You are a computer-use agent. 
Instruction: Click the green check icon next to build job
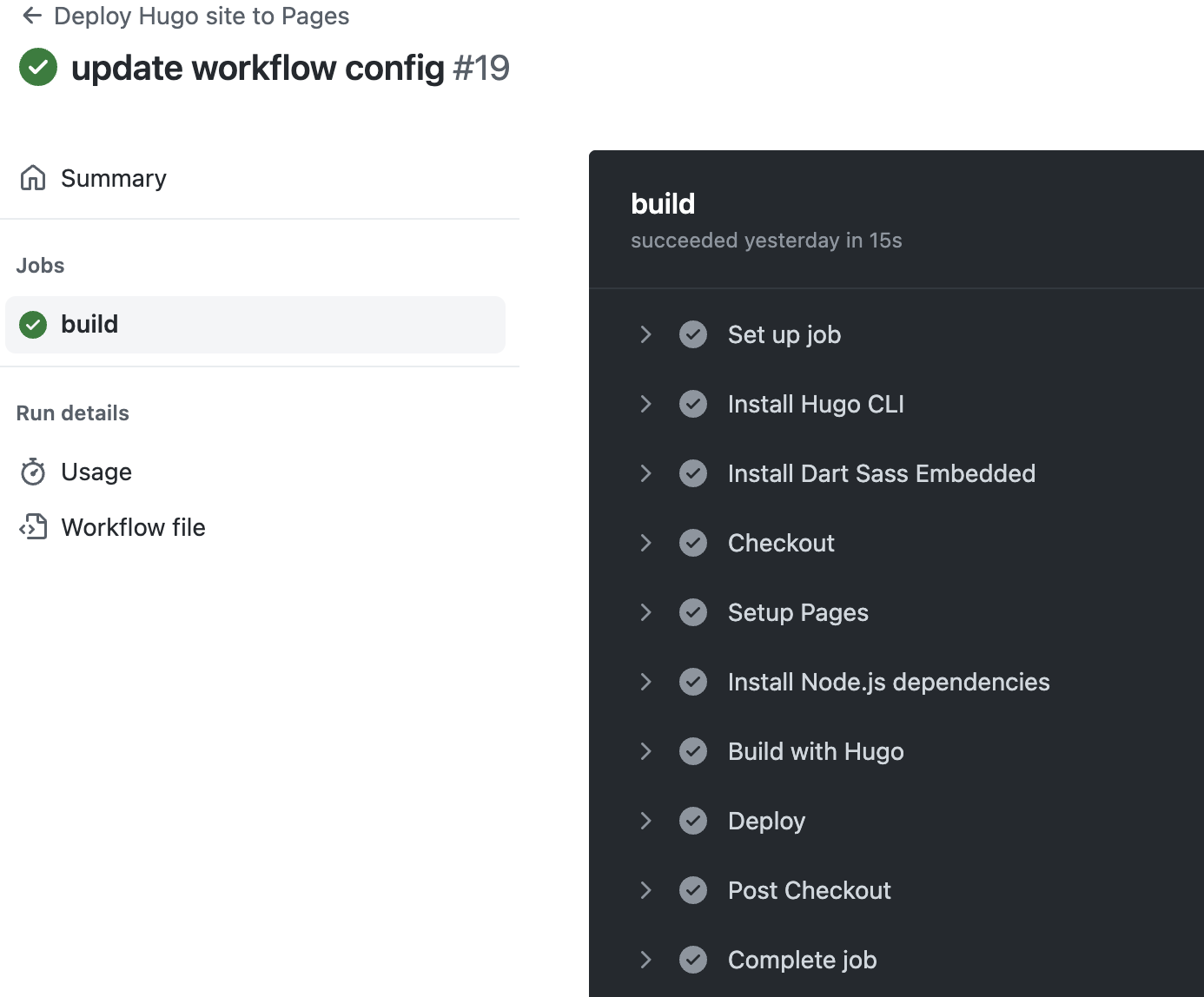33,325
